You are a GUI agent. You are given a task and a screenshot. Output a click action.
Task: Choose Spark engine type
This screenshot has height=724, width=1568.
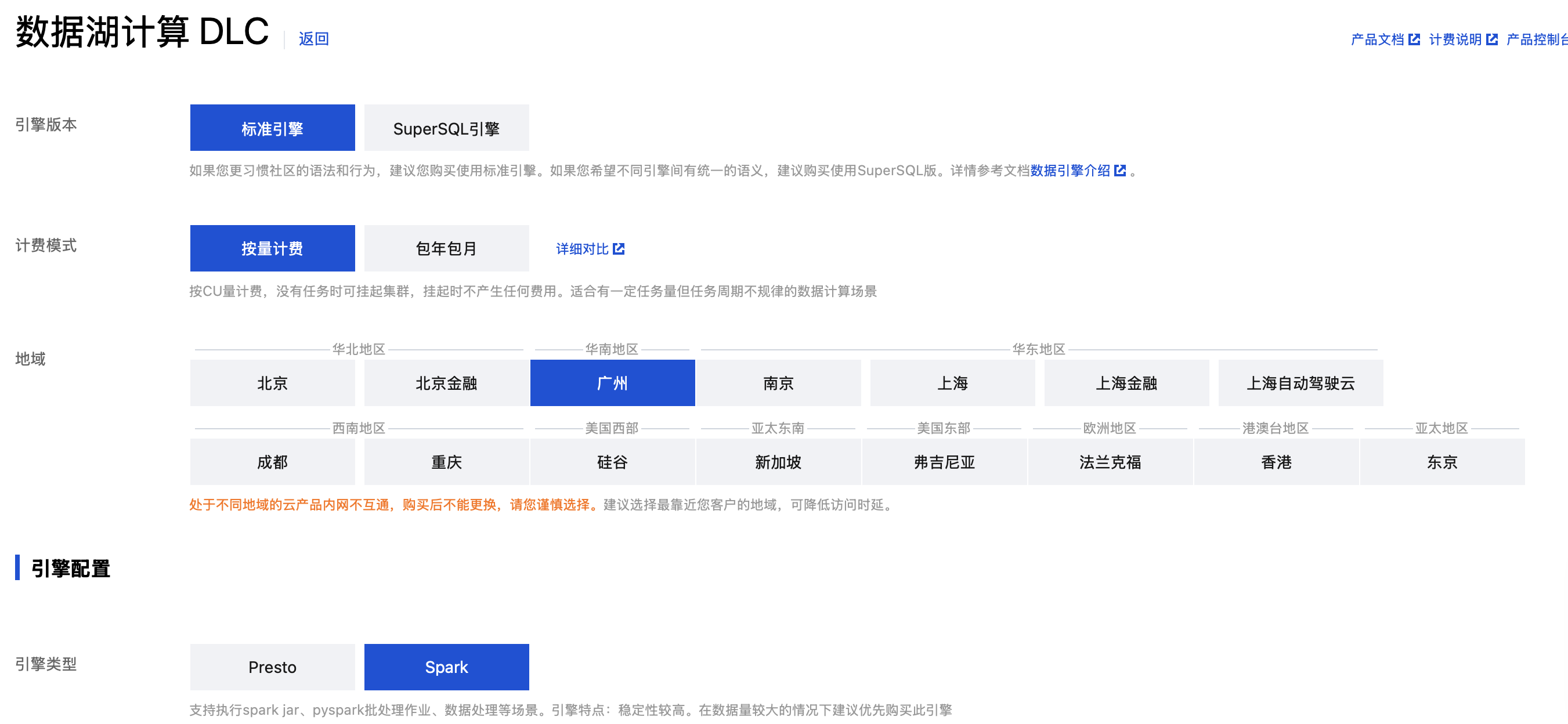point(446,667)
